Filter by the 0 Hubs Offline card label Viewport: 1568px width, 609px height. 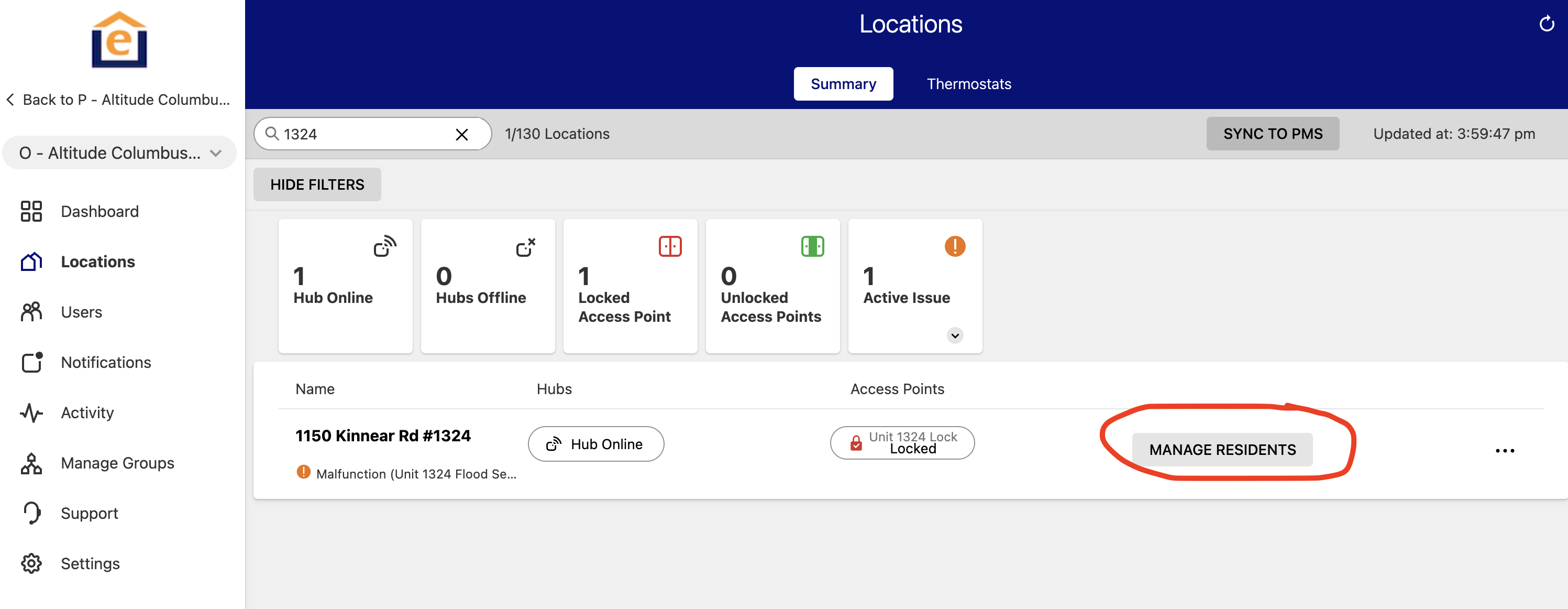coord(480,298)
